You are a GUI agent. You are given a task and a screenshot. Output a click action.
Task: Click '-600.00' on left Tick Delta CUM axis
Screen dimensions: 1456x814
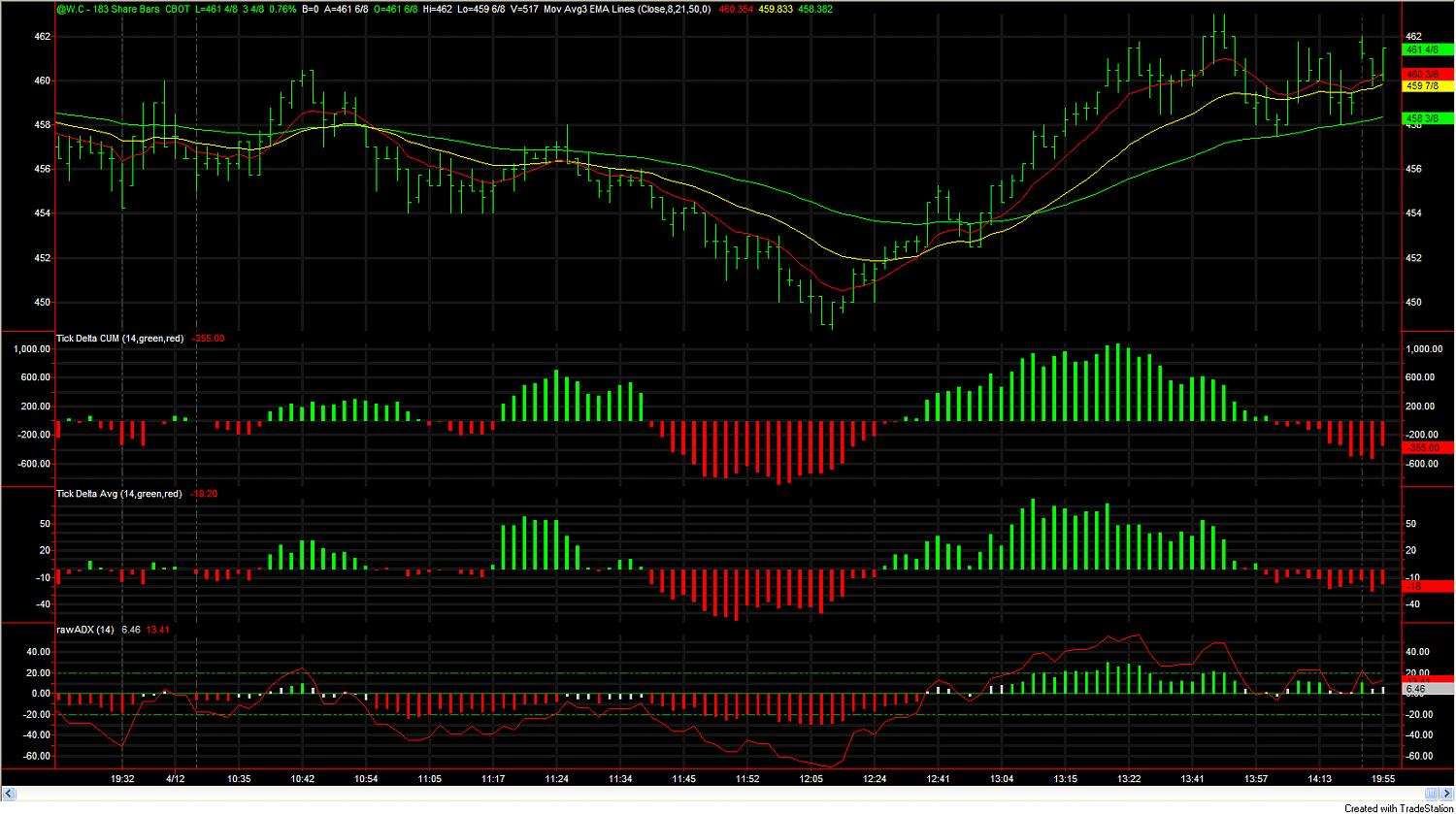coord(32,464)
